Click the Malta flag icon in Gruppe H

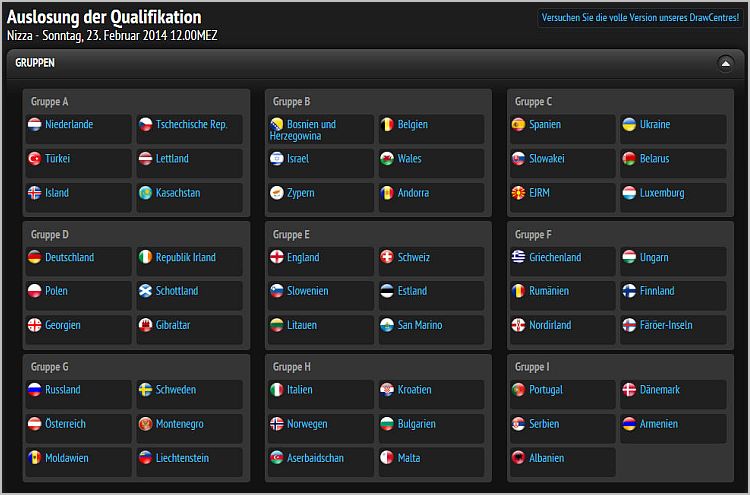[387, 458]
